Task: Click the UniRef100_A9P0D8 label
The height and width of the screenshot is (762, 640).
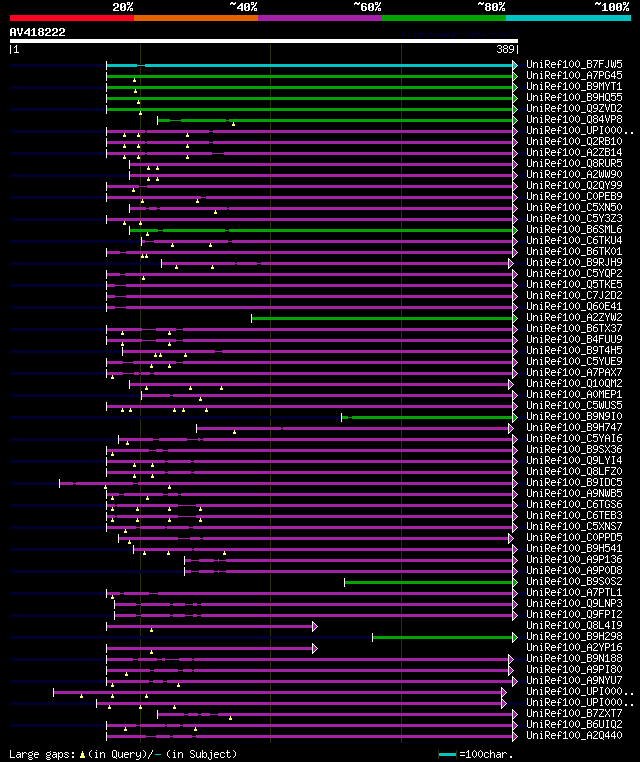Action: [574, 571]
